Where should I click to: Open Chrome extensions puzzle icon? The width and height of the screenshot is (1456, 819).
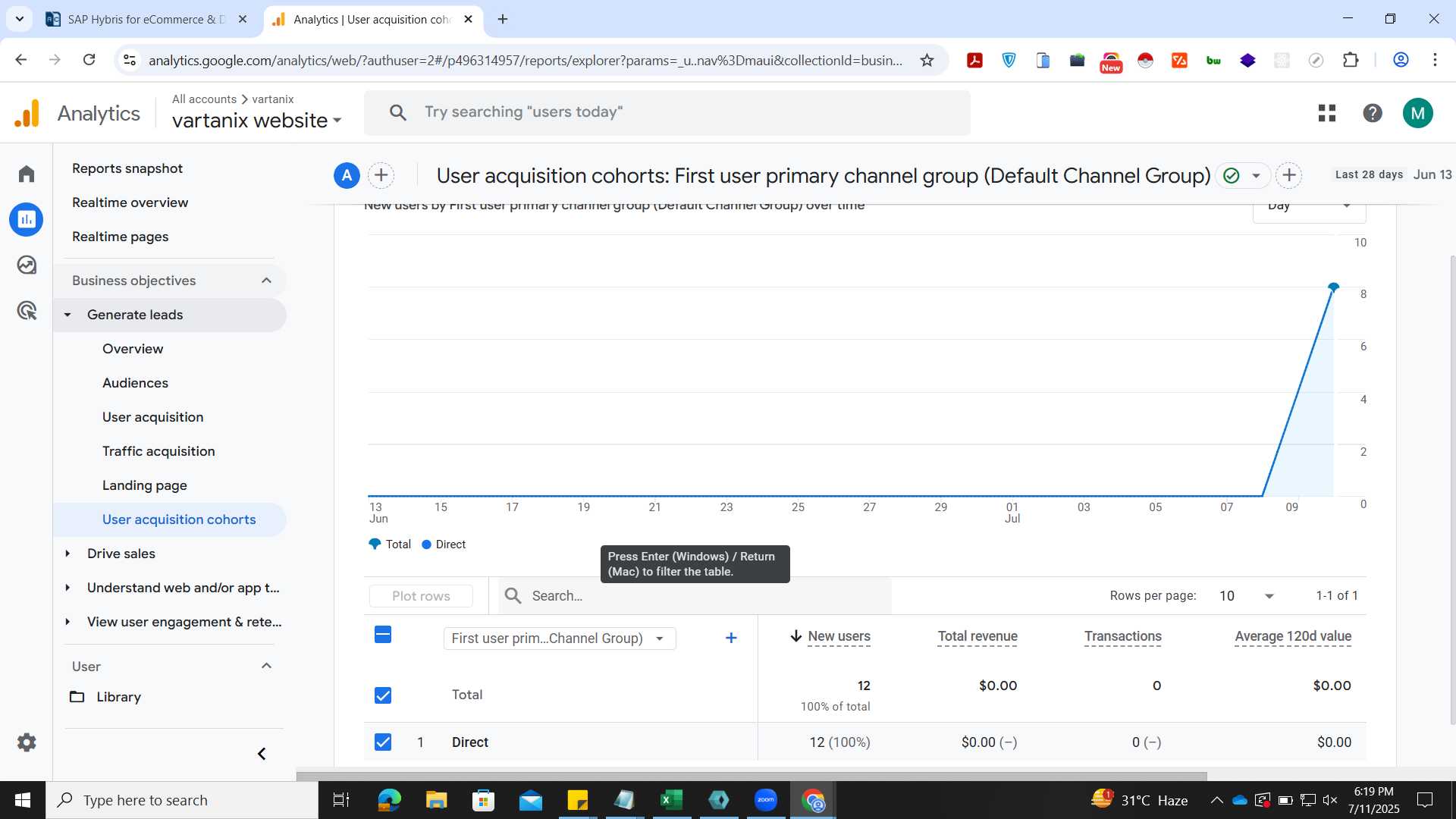pos(1351,60)
